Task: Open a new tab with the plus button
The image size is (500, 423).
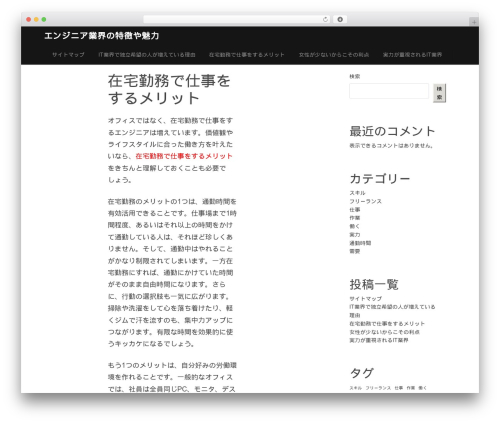Action: pos(474,22)
